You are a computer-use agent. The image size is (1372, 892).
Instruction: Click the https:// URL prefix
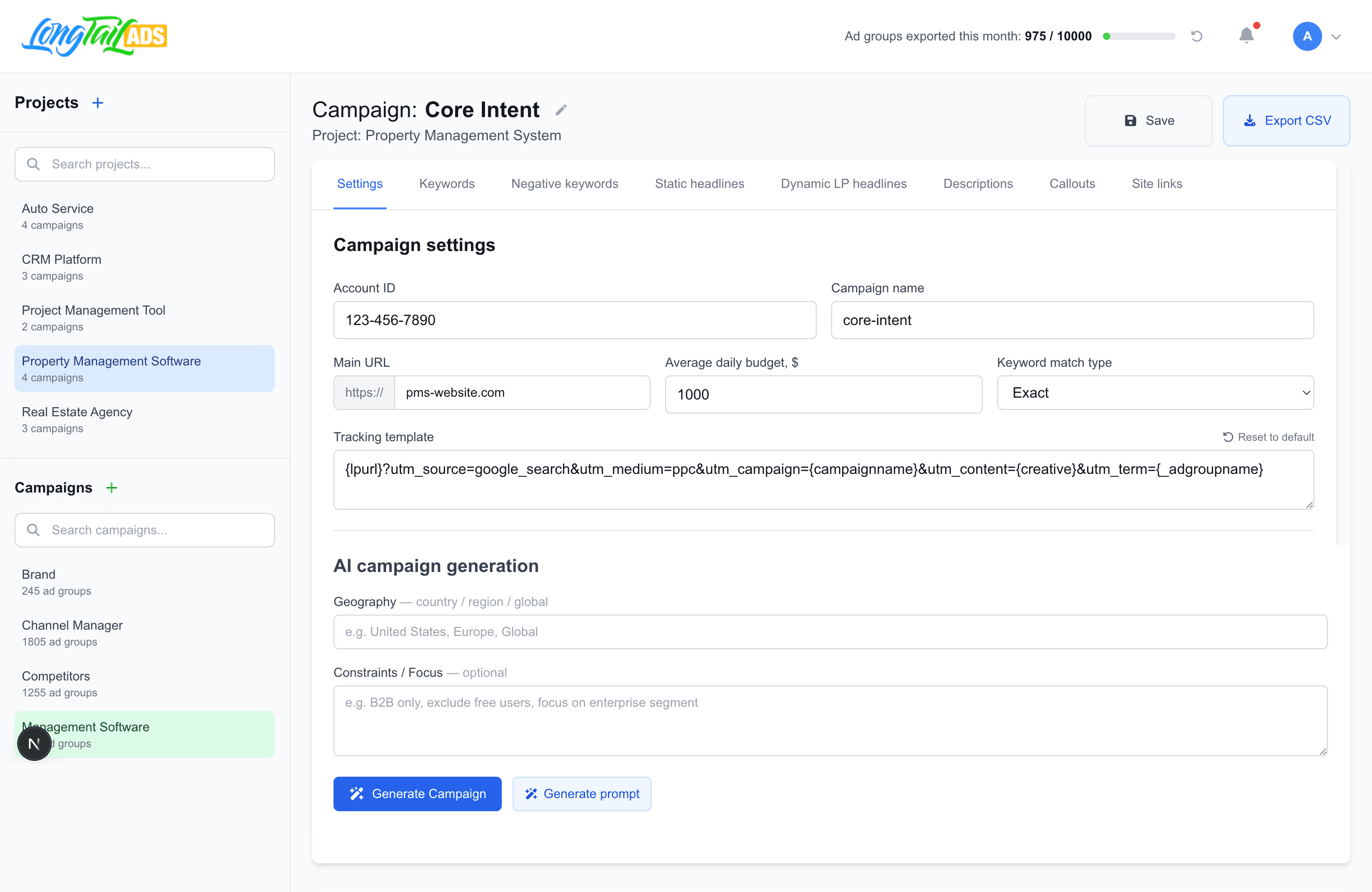[364, 393]
